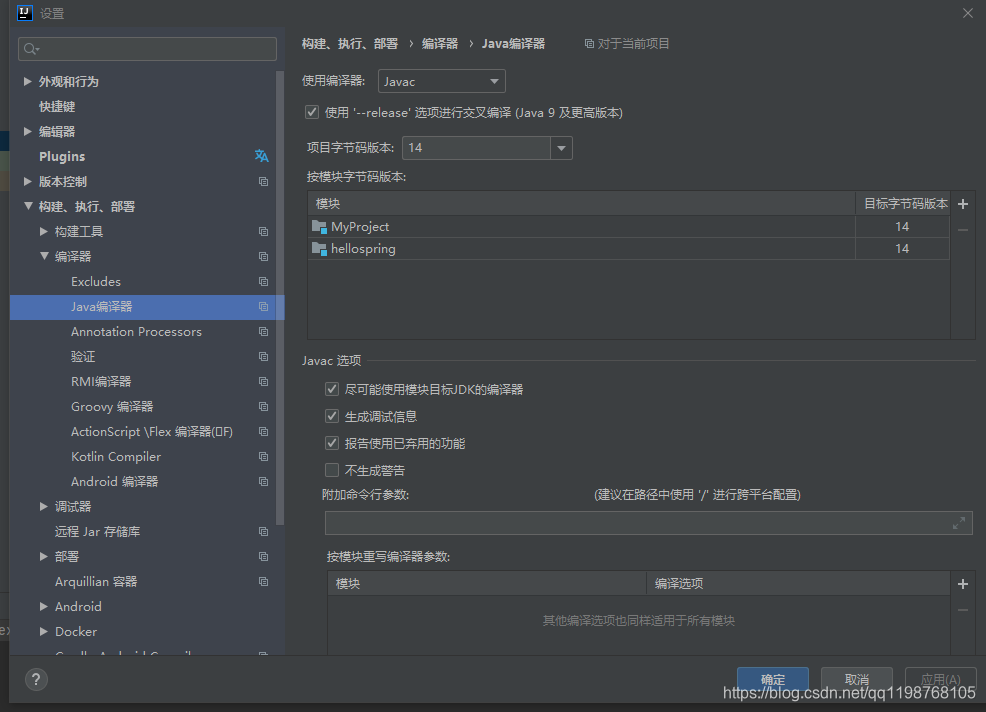Open help via the question mark icon
Image resolution: width=986 pixels, height=712 pixels.
(x=36, y=680)
